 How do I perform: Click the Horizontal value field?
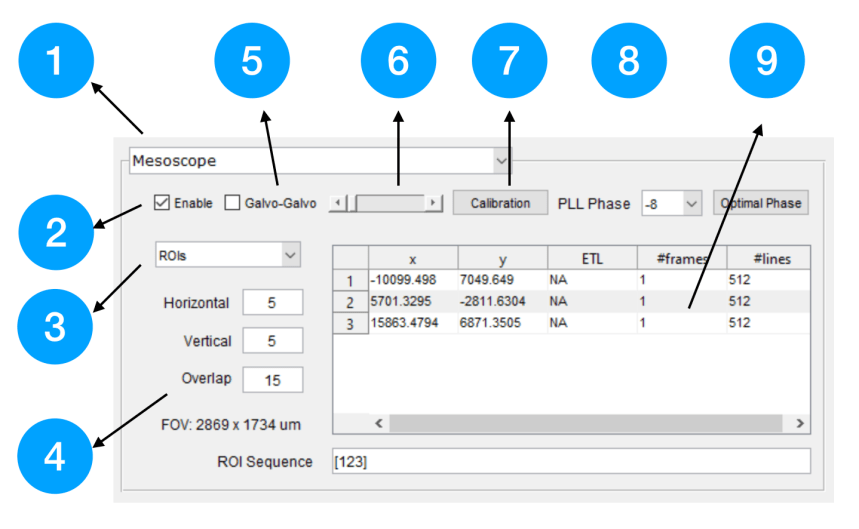272,303
